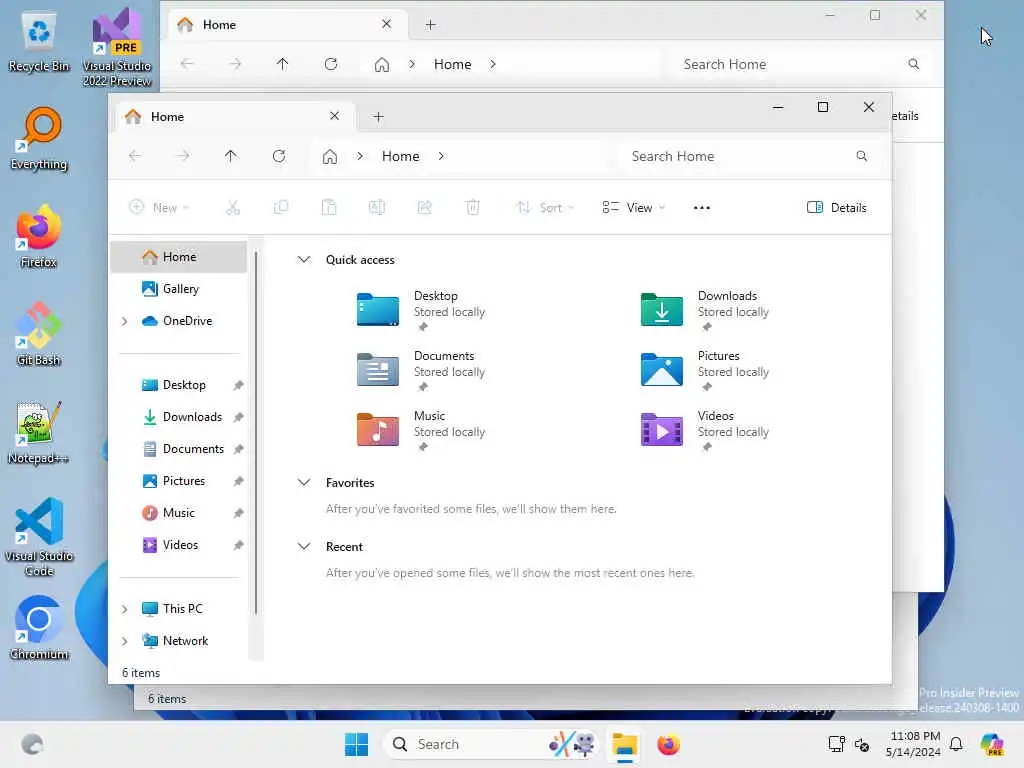Viewport: 1024px width, 768px height.
Task: Click the navigation pane scrollbar
Action: (256, 433)
